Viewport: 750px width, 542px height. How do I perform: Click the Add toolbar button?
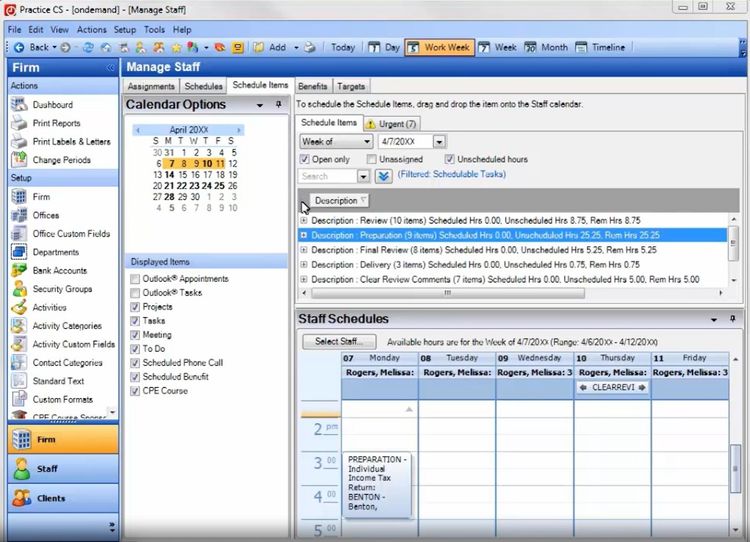(271, 47)
